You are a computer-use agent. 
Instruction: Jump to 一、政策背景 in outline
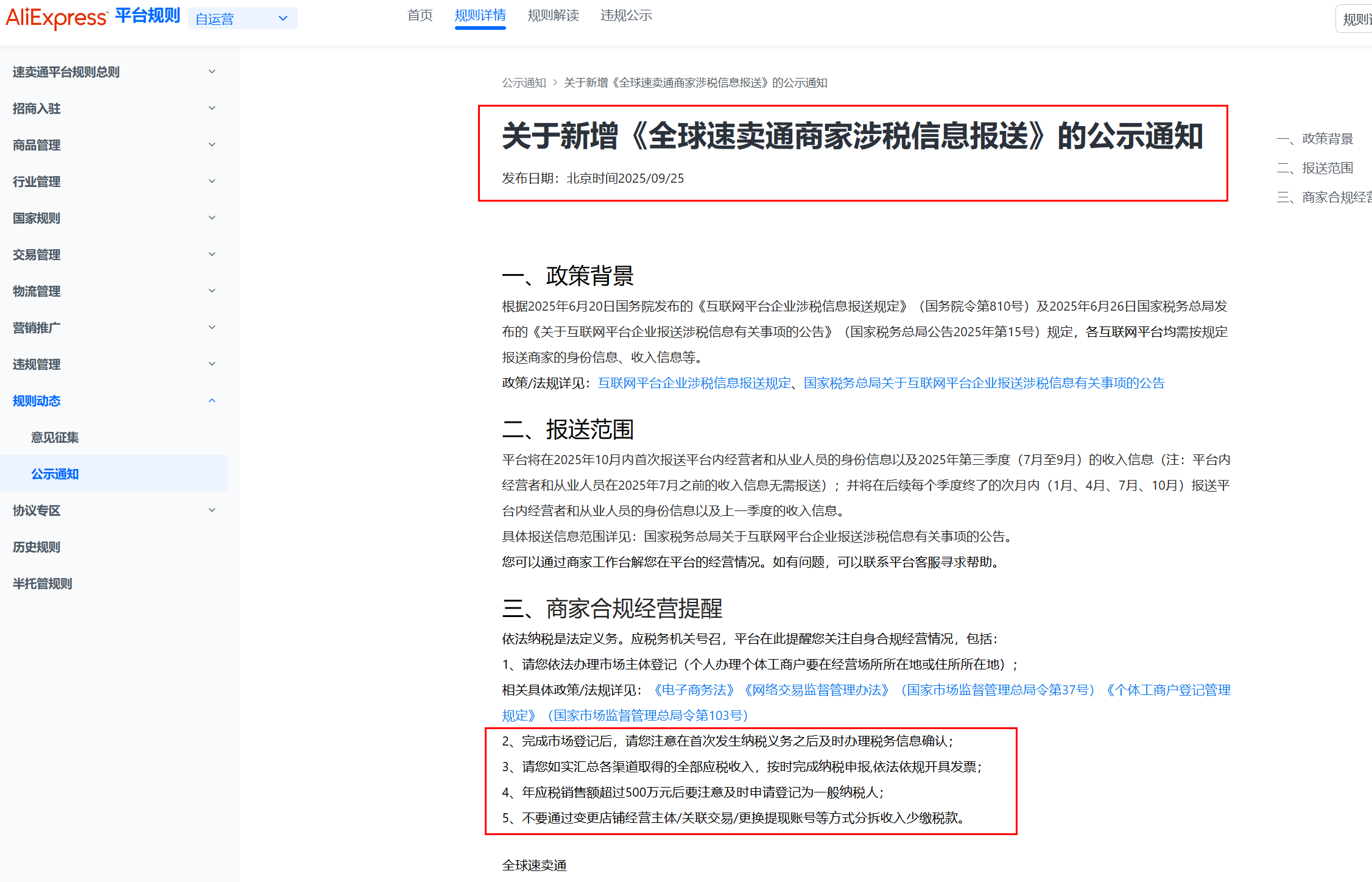point(1315,139)
